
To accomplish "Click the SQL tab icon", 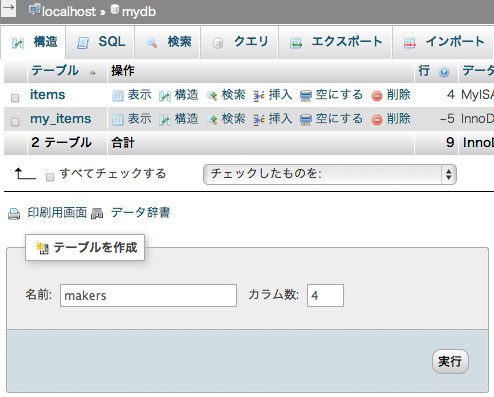I will coord(83,43).
